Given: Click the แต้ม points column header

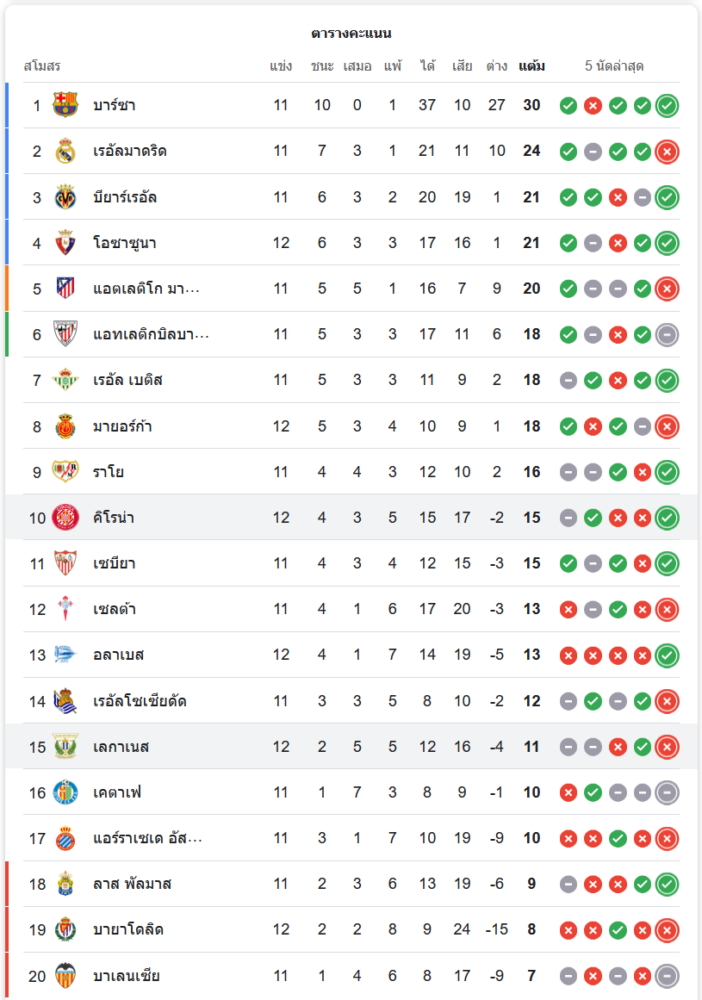Looking at the screenshot, I should (531, 66).
